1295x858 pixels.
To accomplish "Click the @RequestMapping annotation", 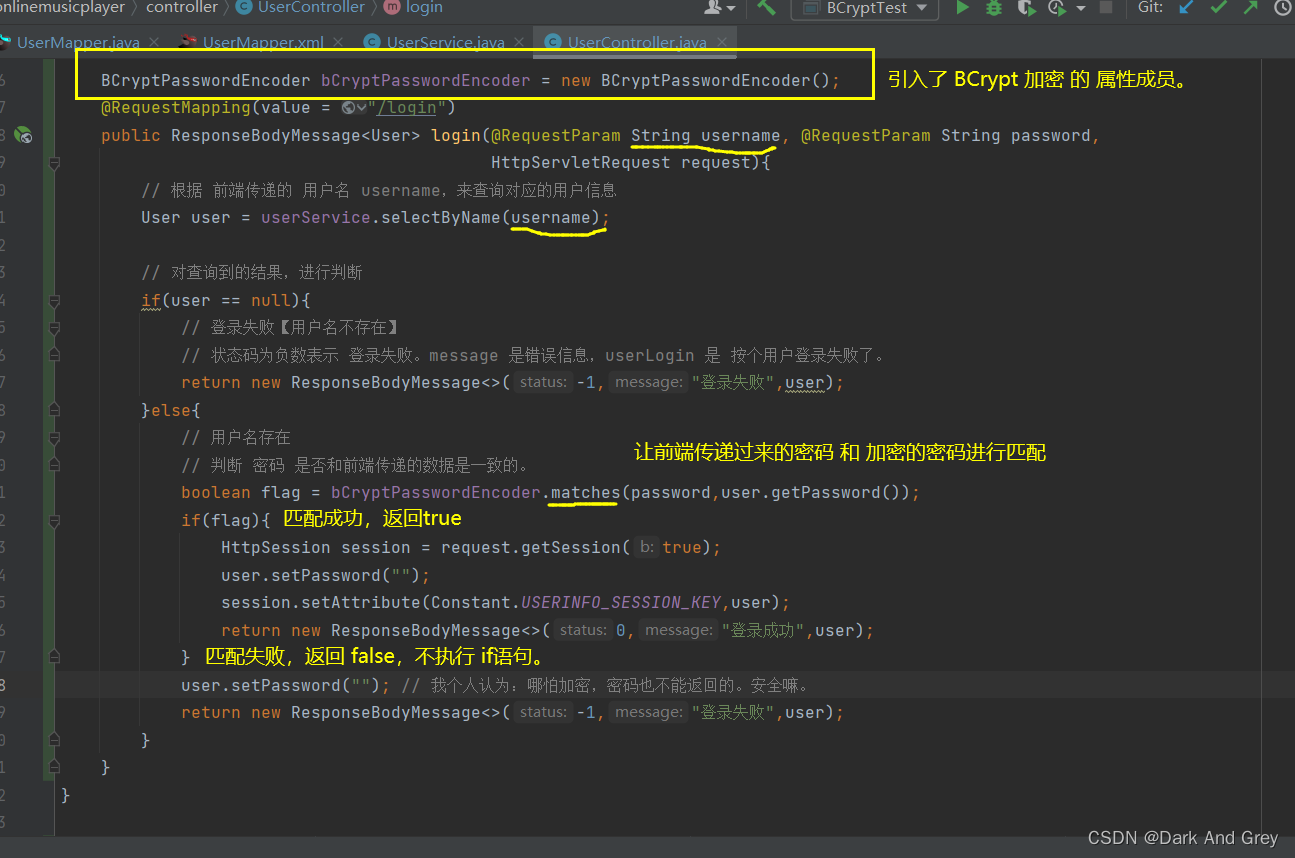I will tap(176, 108).
